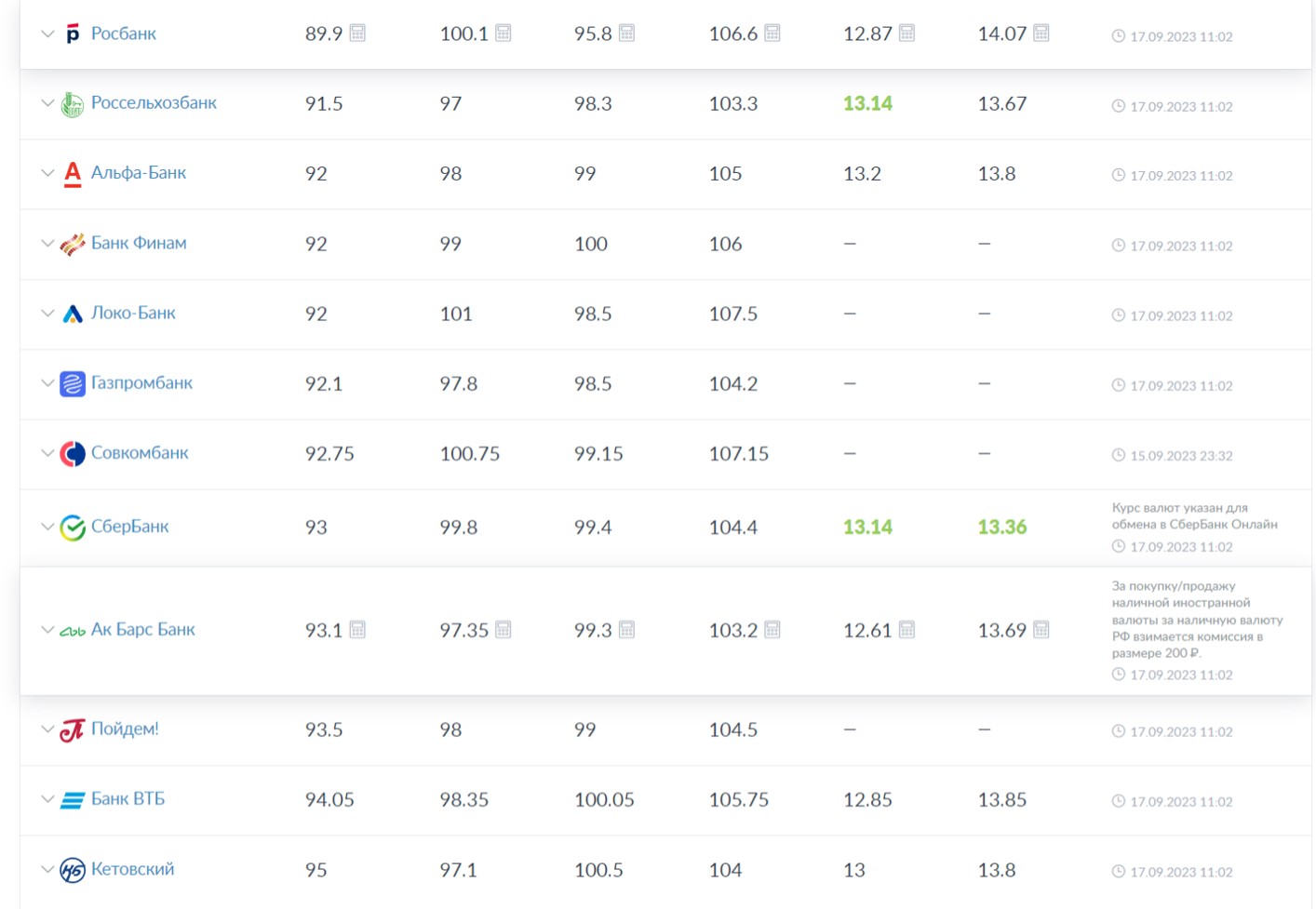Click the Альфа-Банк red logo icon
This screenshot has width=1316, height=909.
(73, 174)
